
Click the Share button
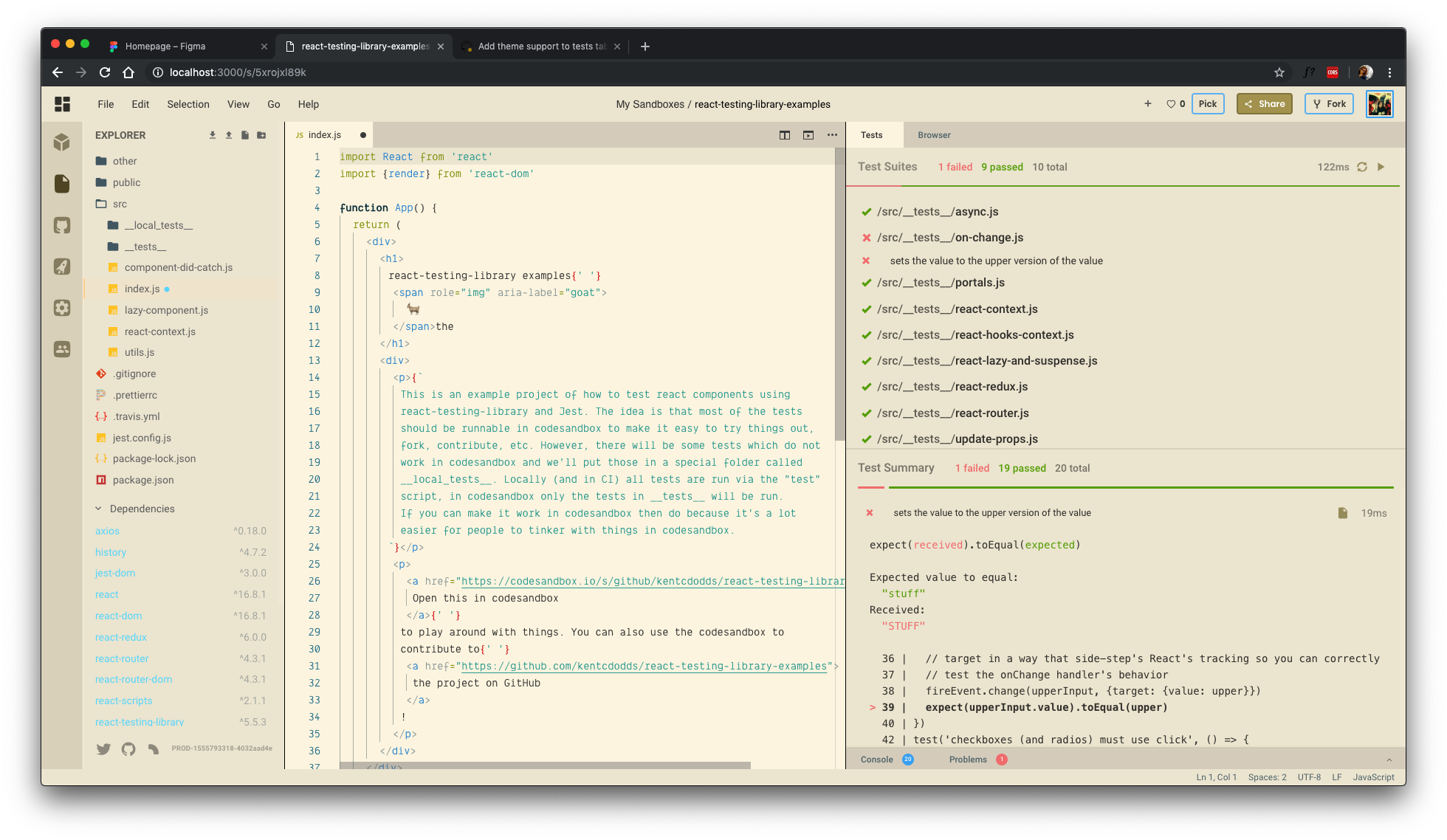[x=1264, y=104]
